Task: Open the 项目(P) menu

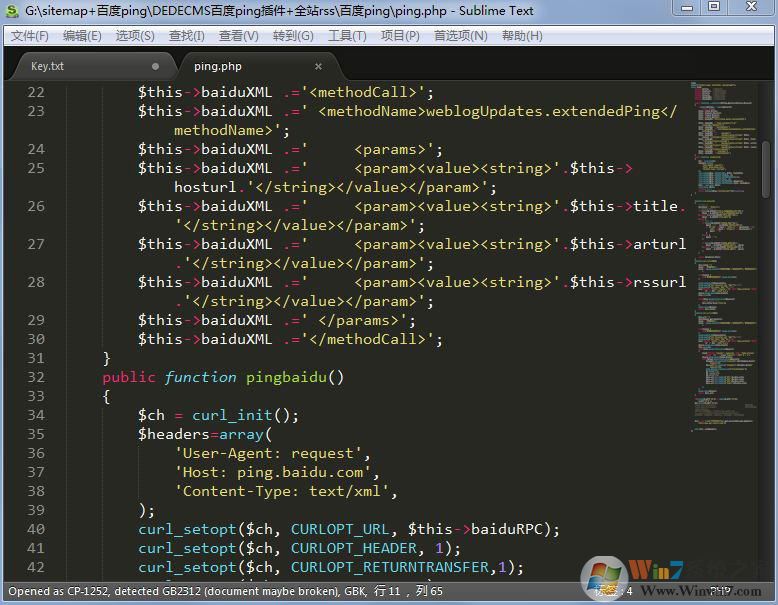Action: tap(400, 36)
